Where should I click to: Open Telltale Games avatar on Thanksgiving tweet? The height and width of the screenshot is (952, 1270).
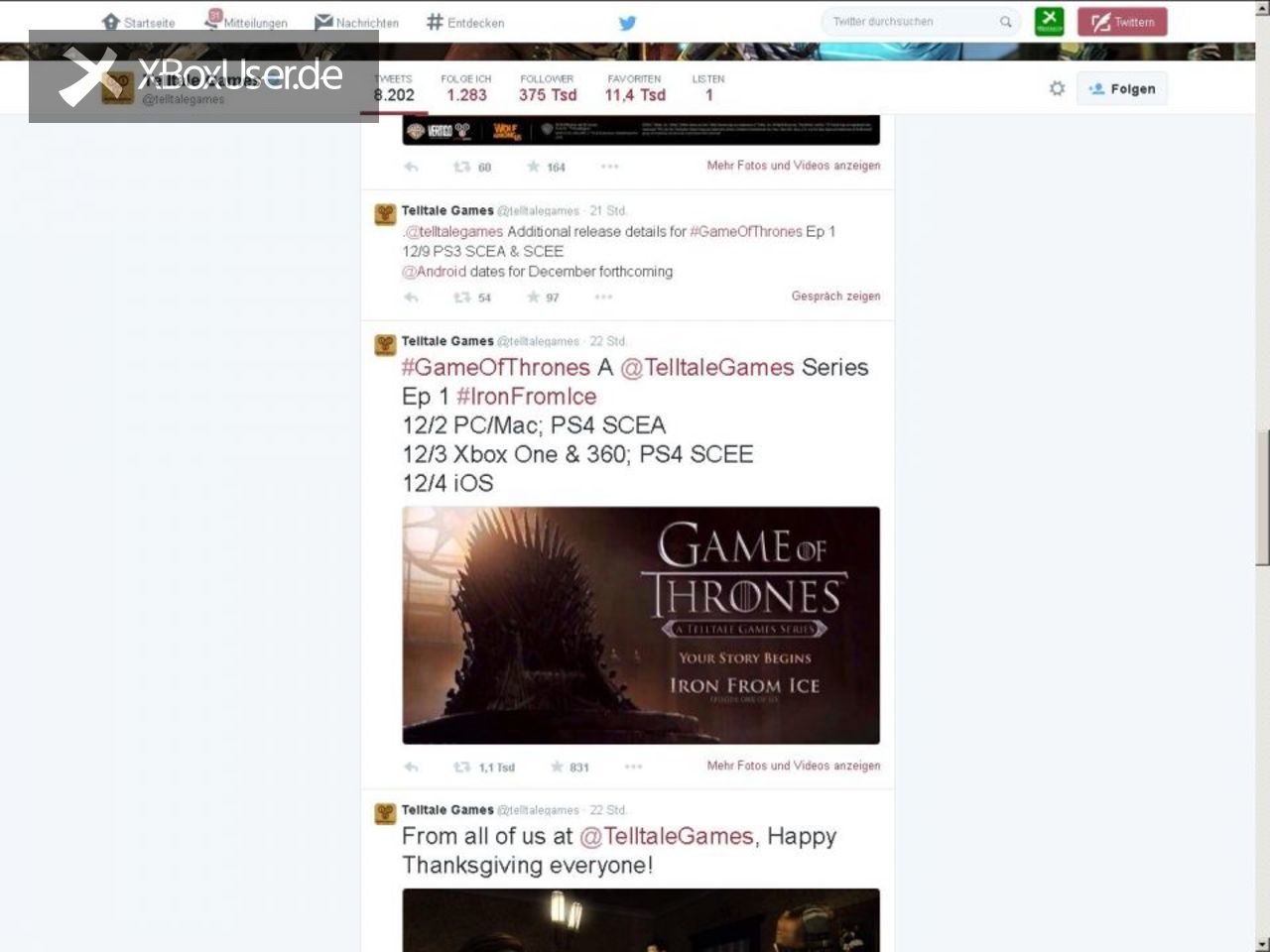coord(385,814)
